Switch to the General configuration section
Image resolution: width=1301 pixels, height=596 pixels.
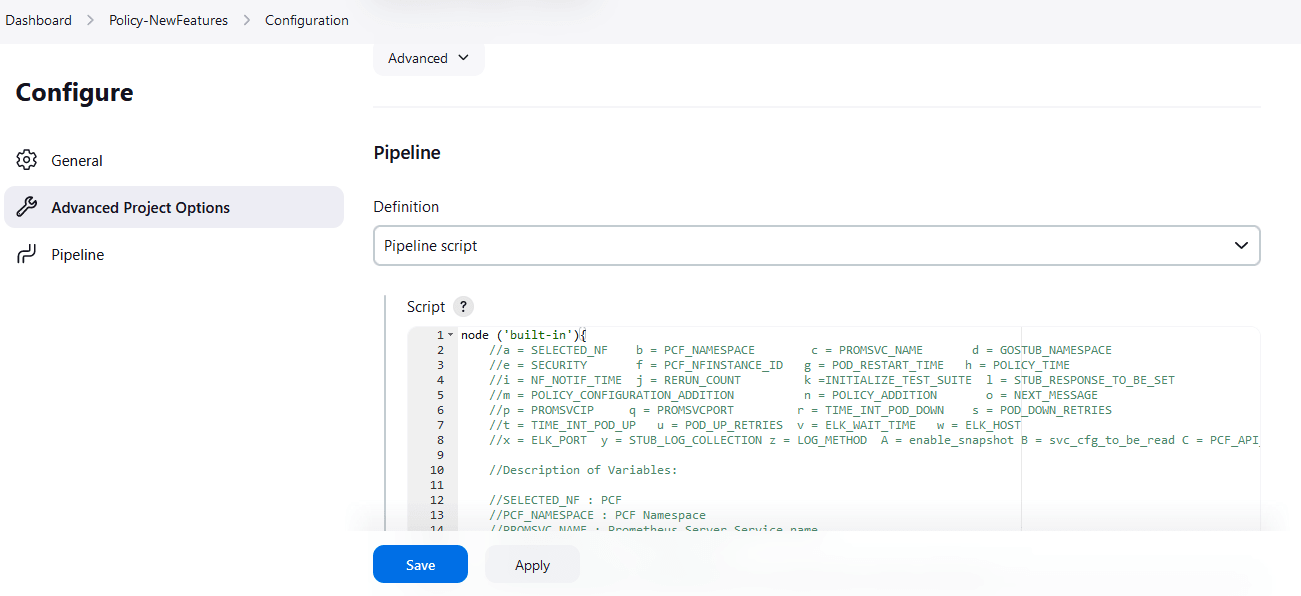pyautogui.click(x=77, y=160)
